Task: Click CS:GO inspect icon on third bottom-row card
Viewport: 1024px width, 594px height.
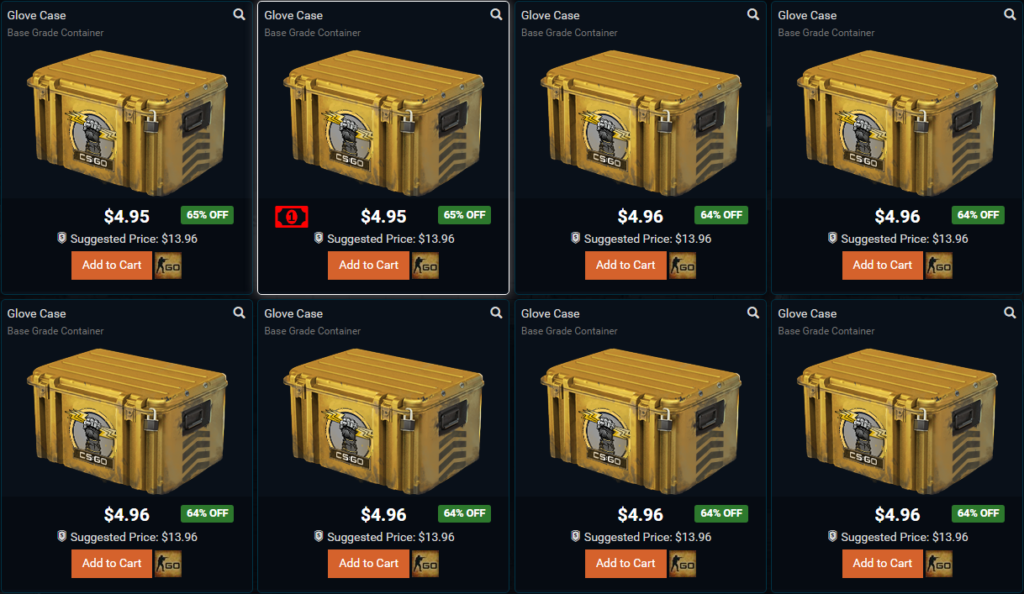Action: click(x=682, y=564)
